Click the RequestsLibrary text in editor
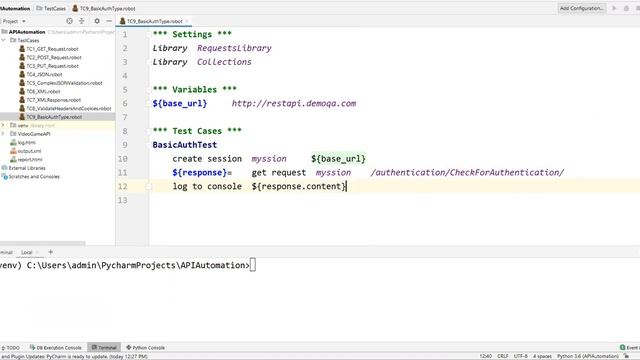 click(x=234, y=48)
